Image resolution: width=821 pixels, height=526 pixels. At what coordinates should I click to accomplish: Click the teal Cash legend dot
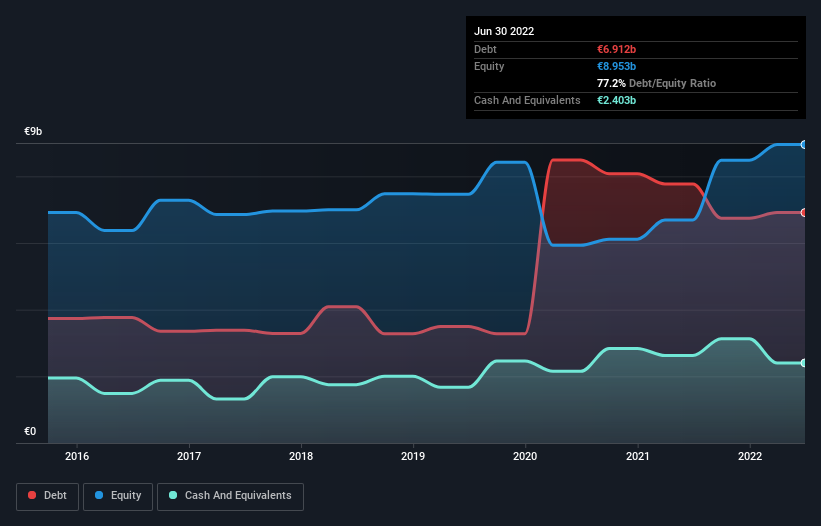tap(173, 495)
